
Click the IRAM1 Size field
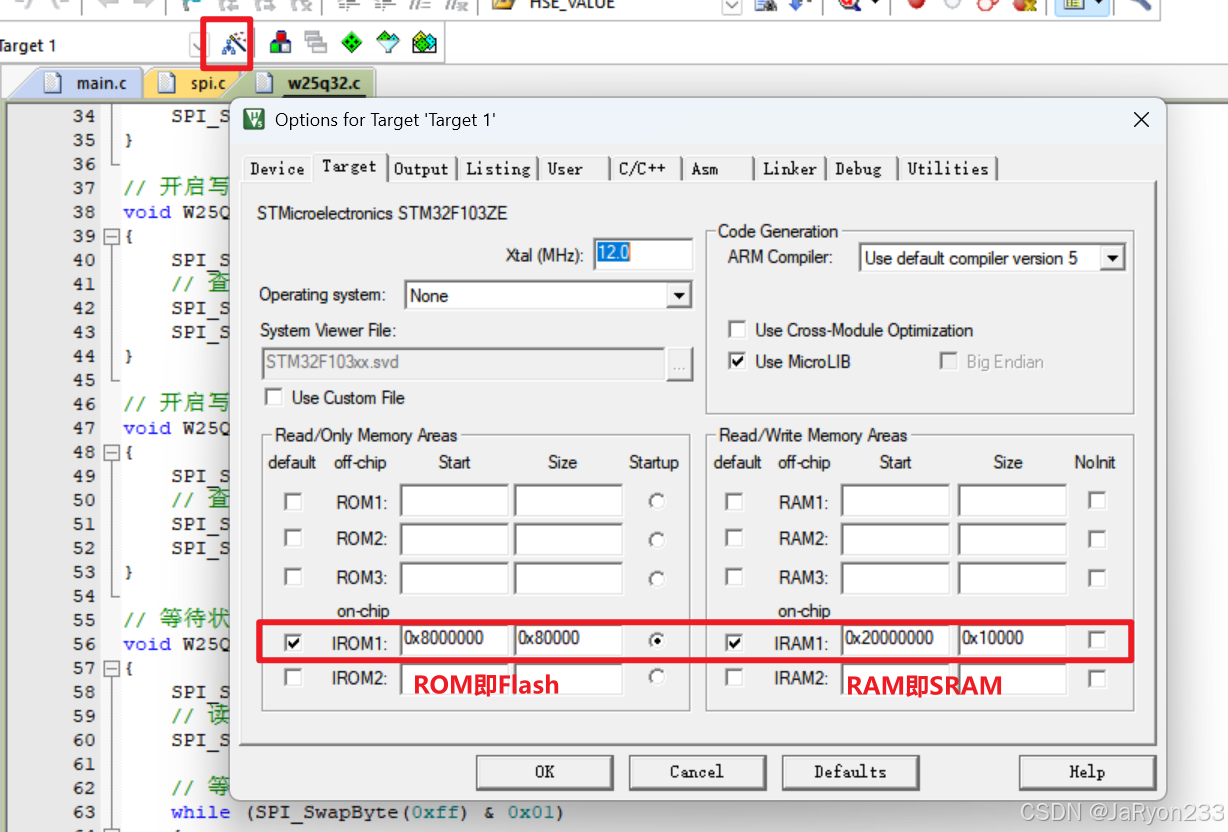pos(1011,641)
